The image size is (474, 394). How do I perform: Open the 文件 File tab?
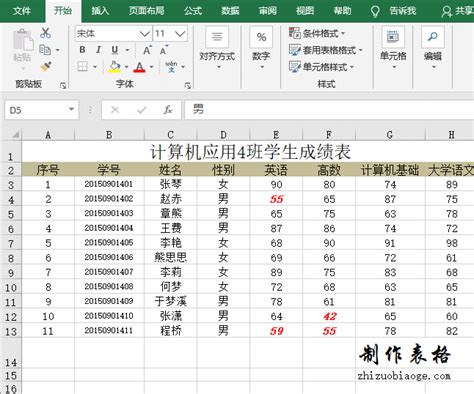click(22, 11)
